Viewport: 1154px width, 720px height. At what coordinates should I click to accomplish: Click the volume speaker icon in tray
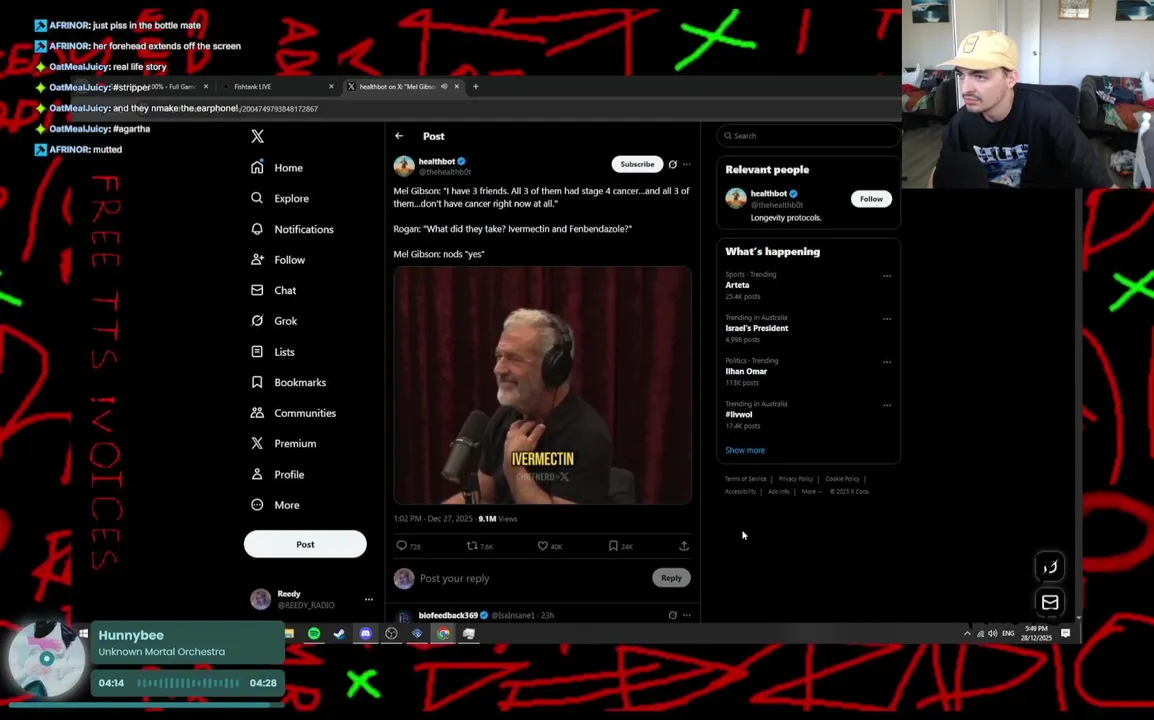click(x=992, y=633)
